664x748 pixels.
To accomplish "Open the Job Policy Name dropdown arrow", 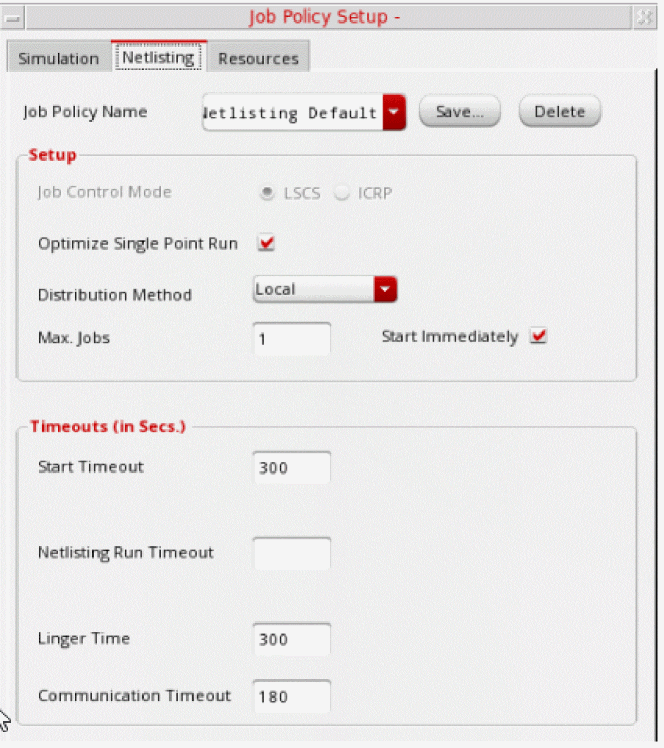I will coord(394,112).
